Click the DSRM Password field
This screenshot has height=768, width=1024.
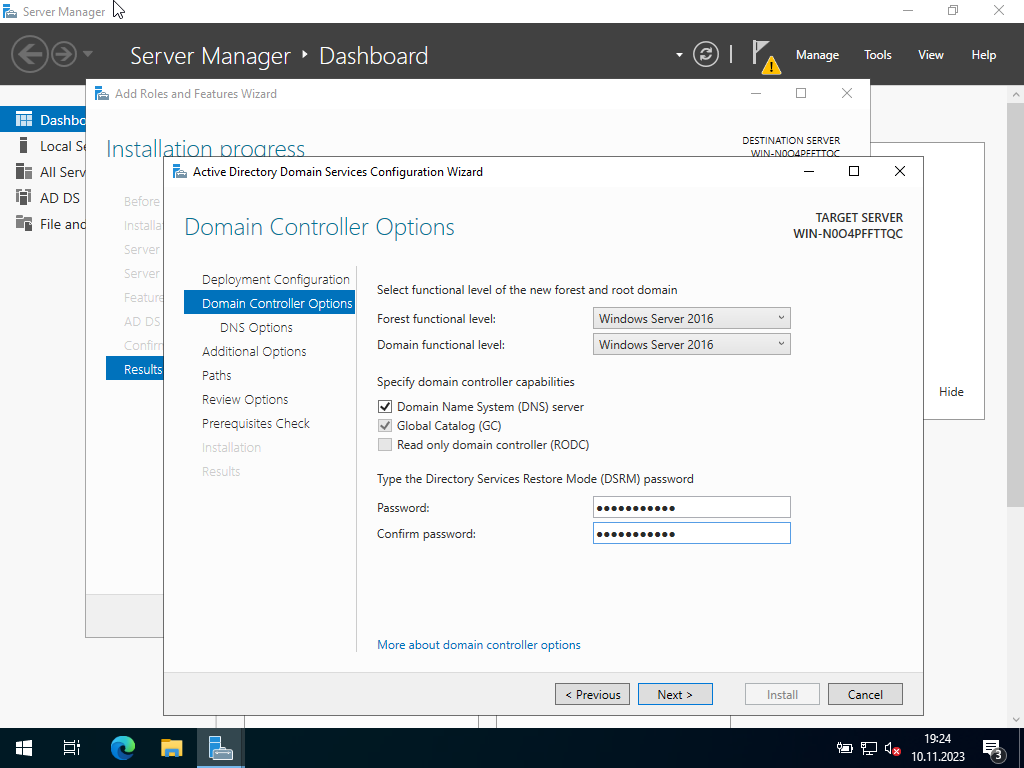(x=691, y=507)
